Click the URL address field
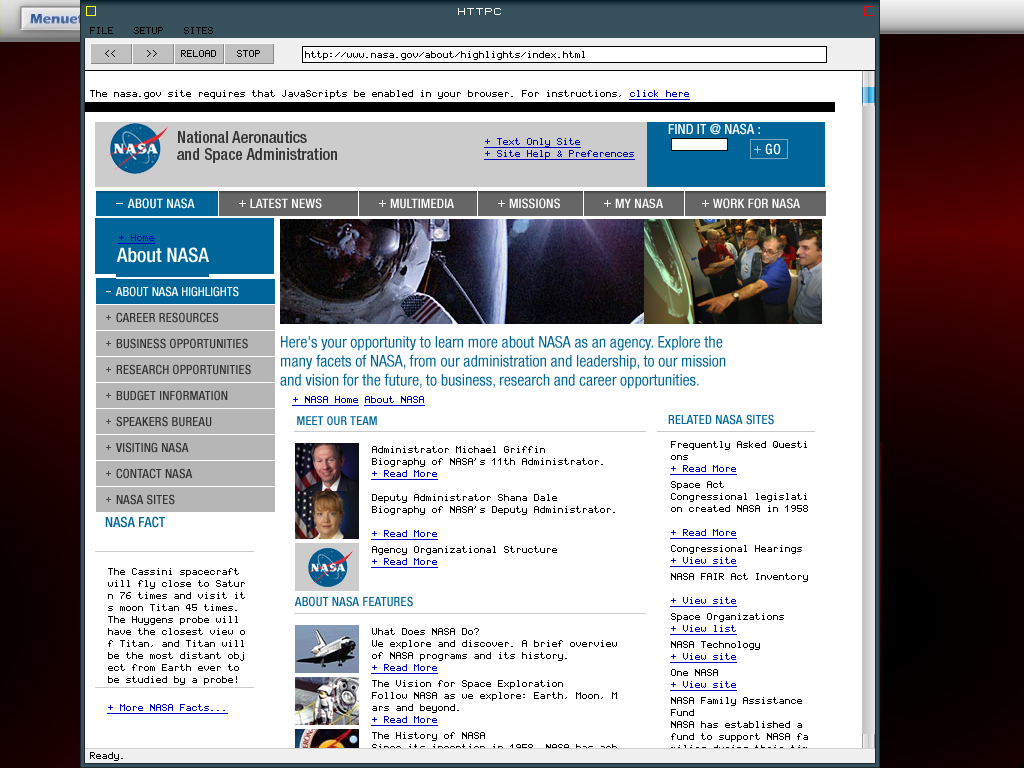 pyautogui.click(x=564, y=54)
